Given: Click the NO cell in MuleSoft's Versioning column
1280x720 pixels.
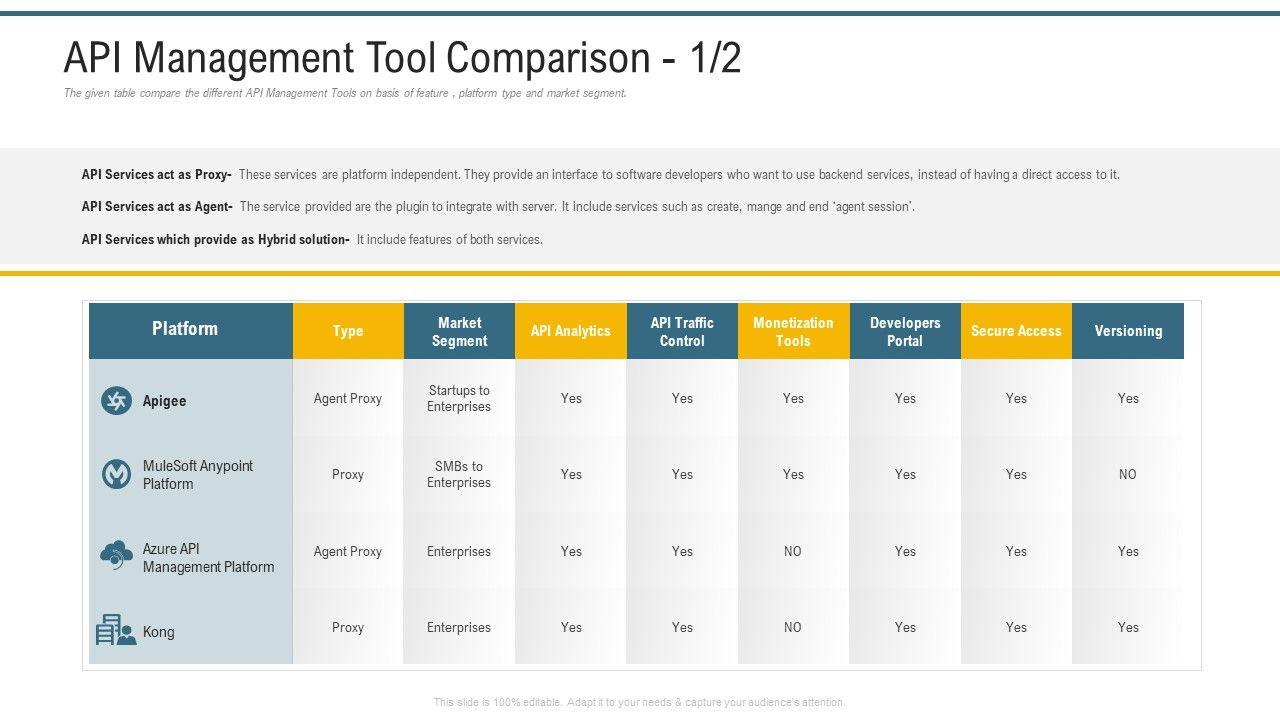Looking at the screenshot, I should tap(1128, 475).
